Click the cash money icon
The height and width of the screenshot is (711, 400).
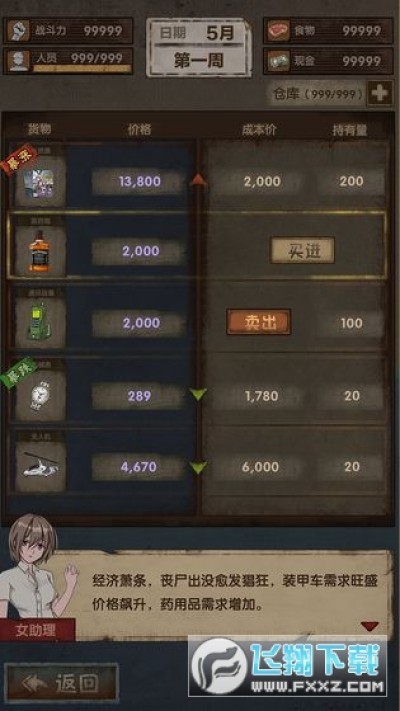coord(278,61)
